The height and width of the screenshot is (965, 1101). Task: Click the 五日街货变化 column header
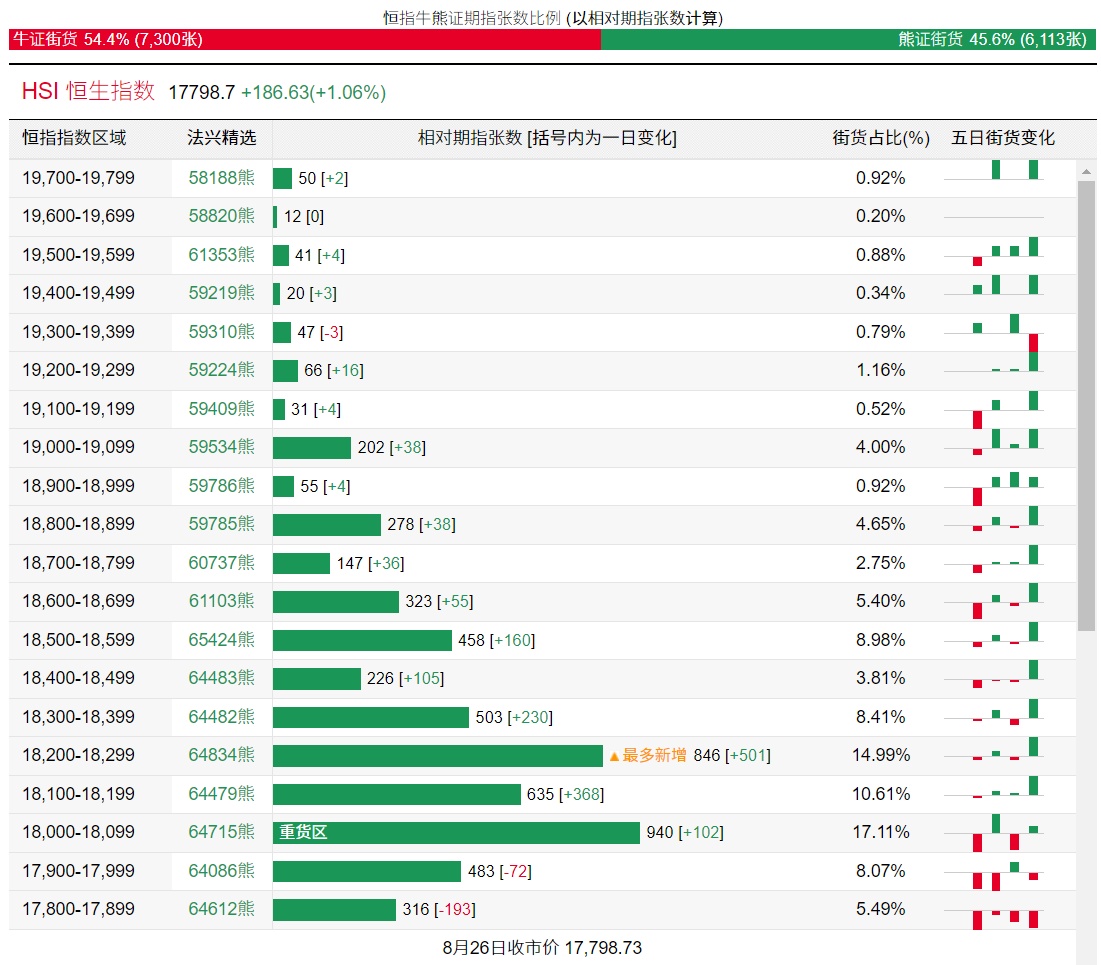click(x=1002, y=138)
